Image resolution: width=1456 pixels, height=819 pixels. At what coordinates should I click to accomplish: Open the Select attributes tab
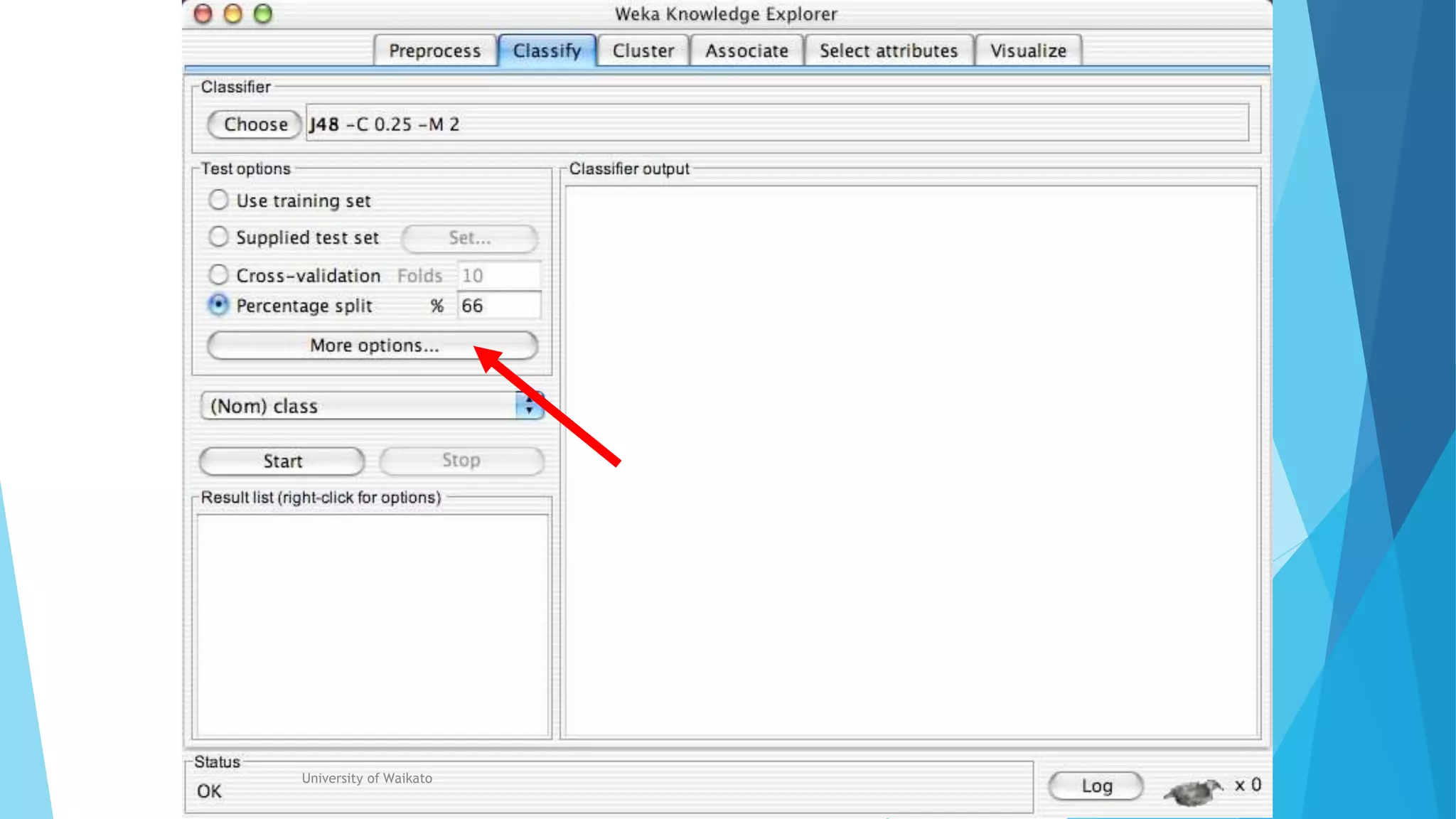888,50
